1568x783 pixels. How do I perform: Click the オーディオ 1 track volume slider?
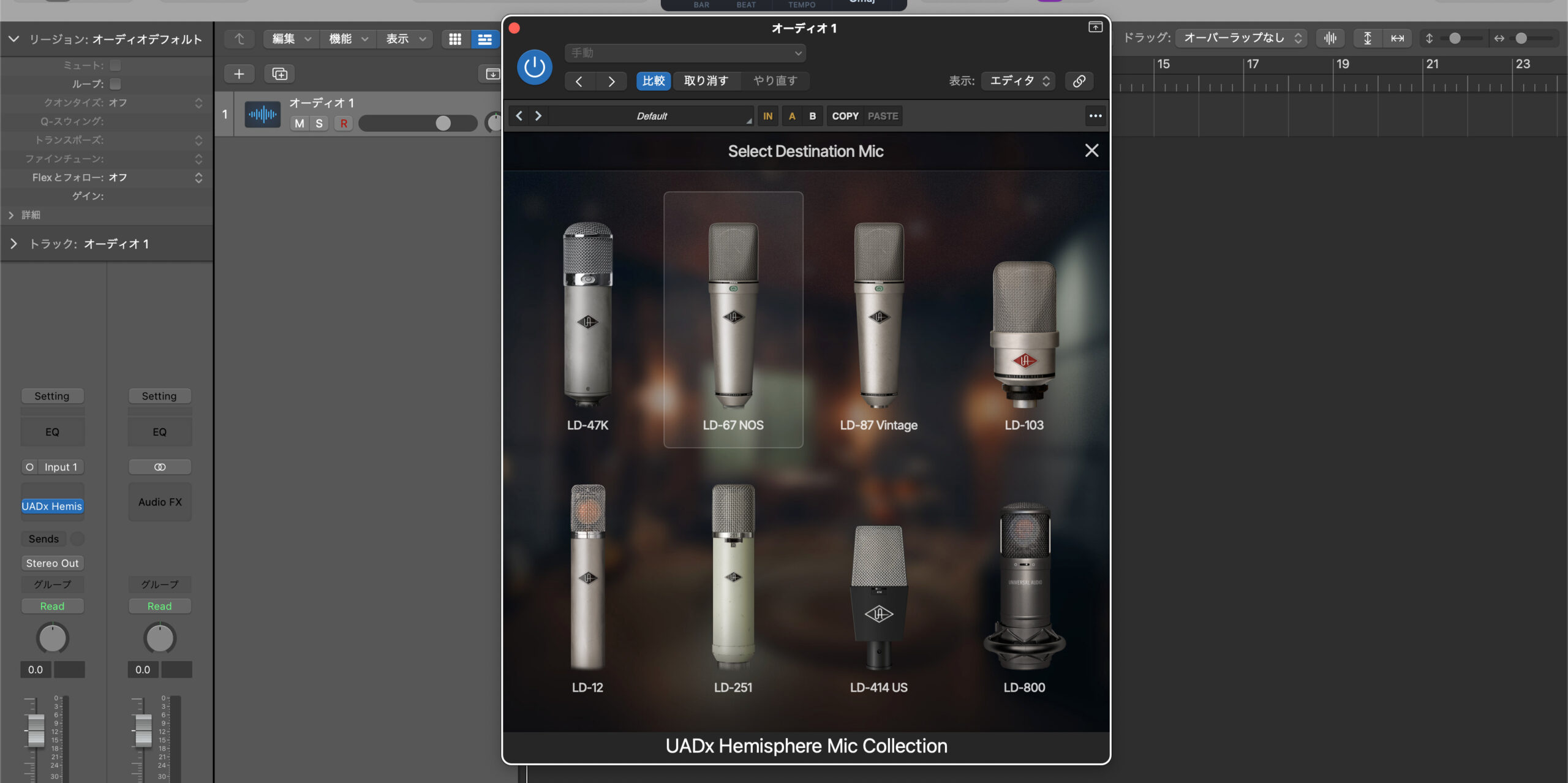tap(418, 123)
